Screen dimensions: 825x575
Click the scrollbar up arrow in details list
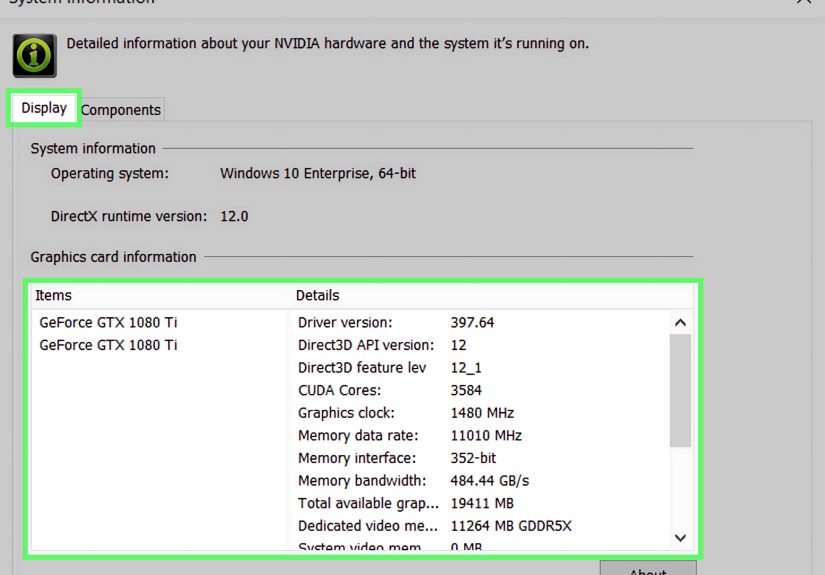680,322
